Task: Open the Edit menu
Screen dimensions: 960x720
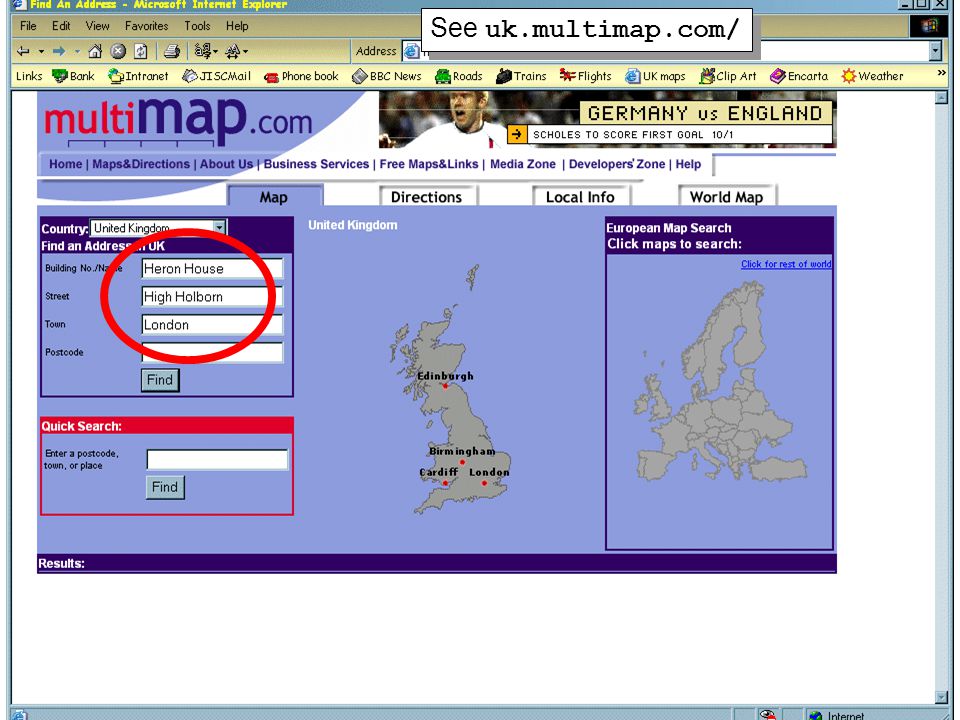Action: [x=61, y=26]
